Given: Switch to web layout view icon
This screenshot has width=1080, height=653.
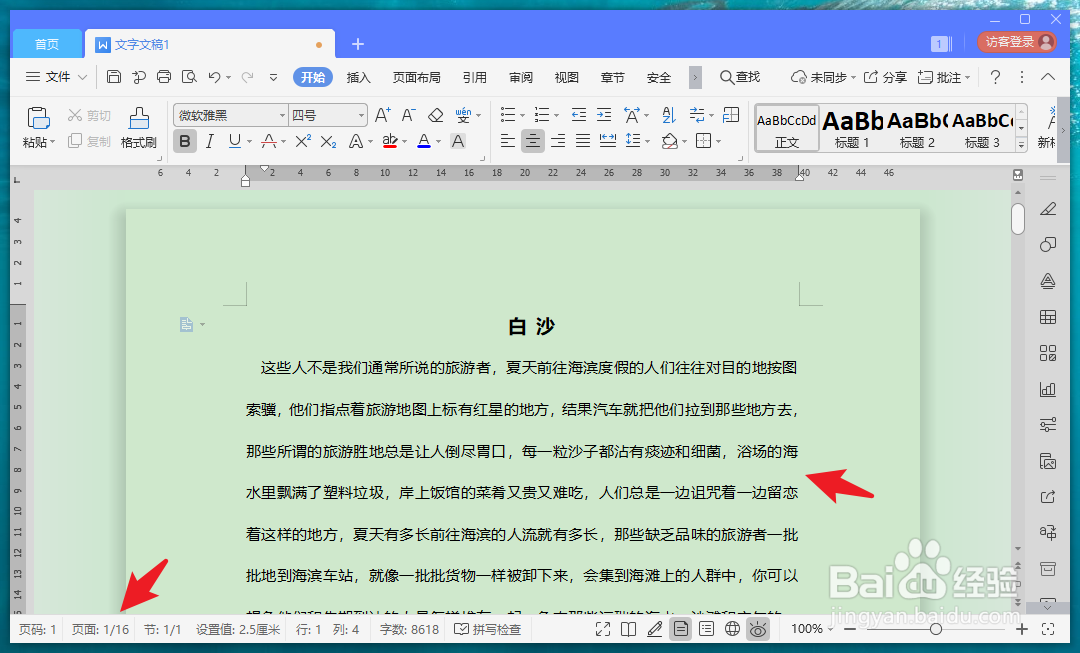Looking at the screenshot, I should point(732,629).
